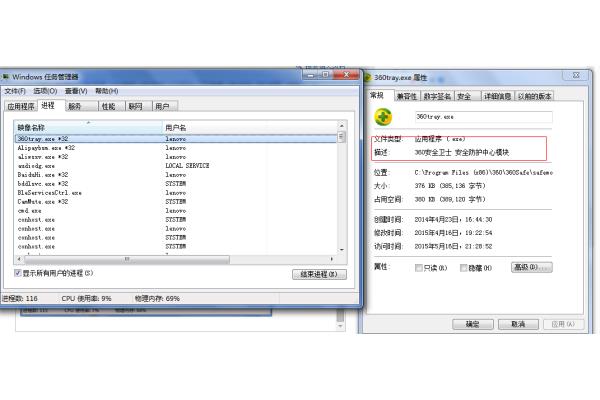Click the 376 KB size value
This screenshot has height=400, width=600.
[x=450, y=186]
